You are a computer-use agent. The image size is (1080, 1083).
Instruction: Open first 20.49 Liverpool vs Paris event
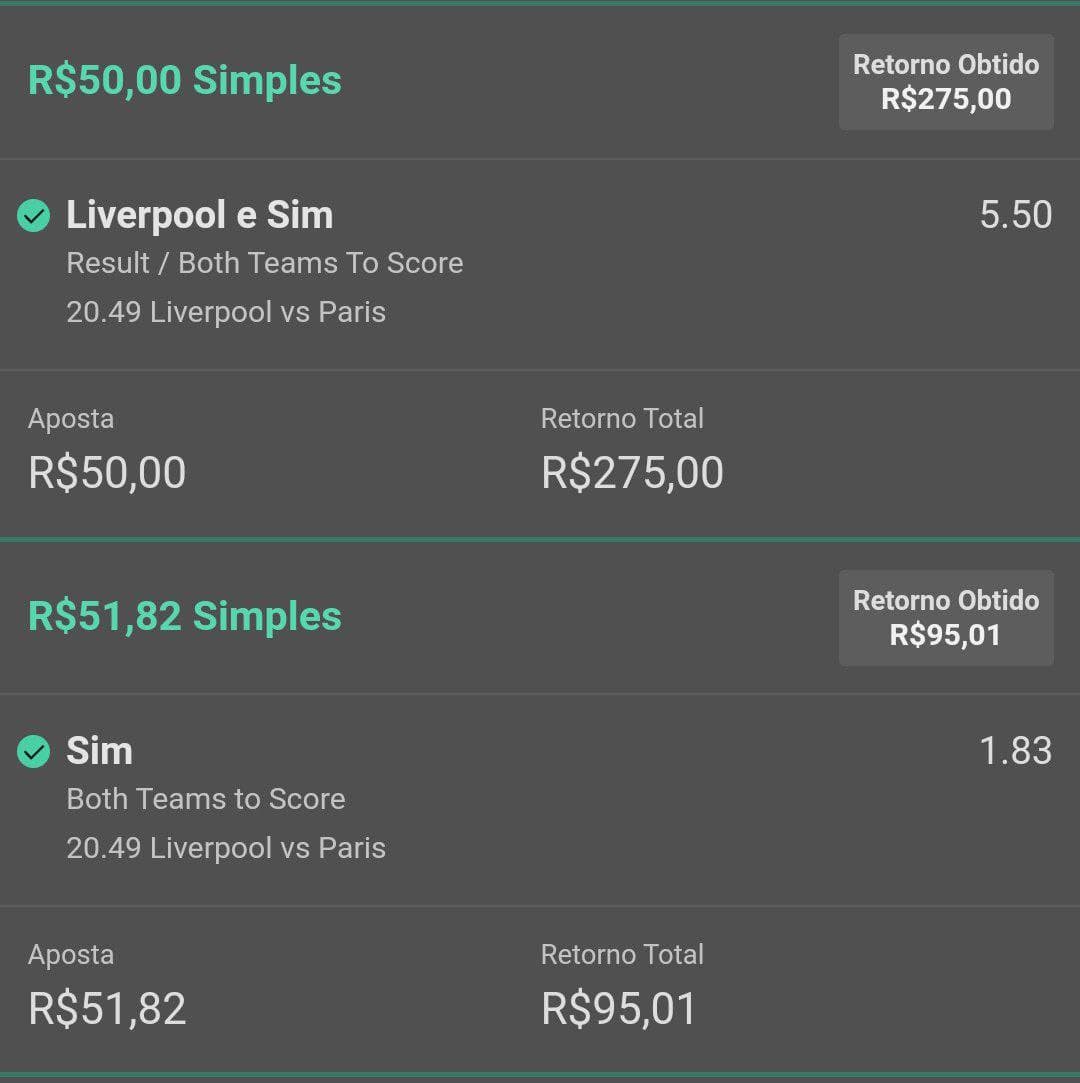226,312
